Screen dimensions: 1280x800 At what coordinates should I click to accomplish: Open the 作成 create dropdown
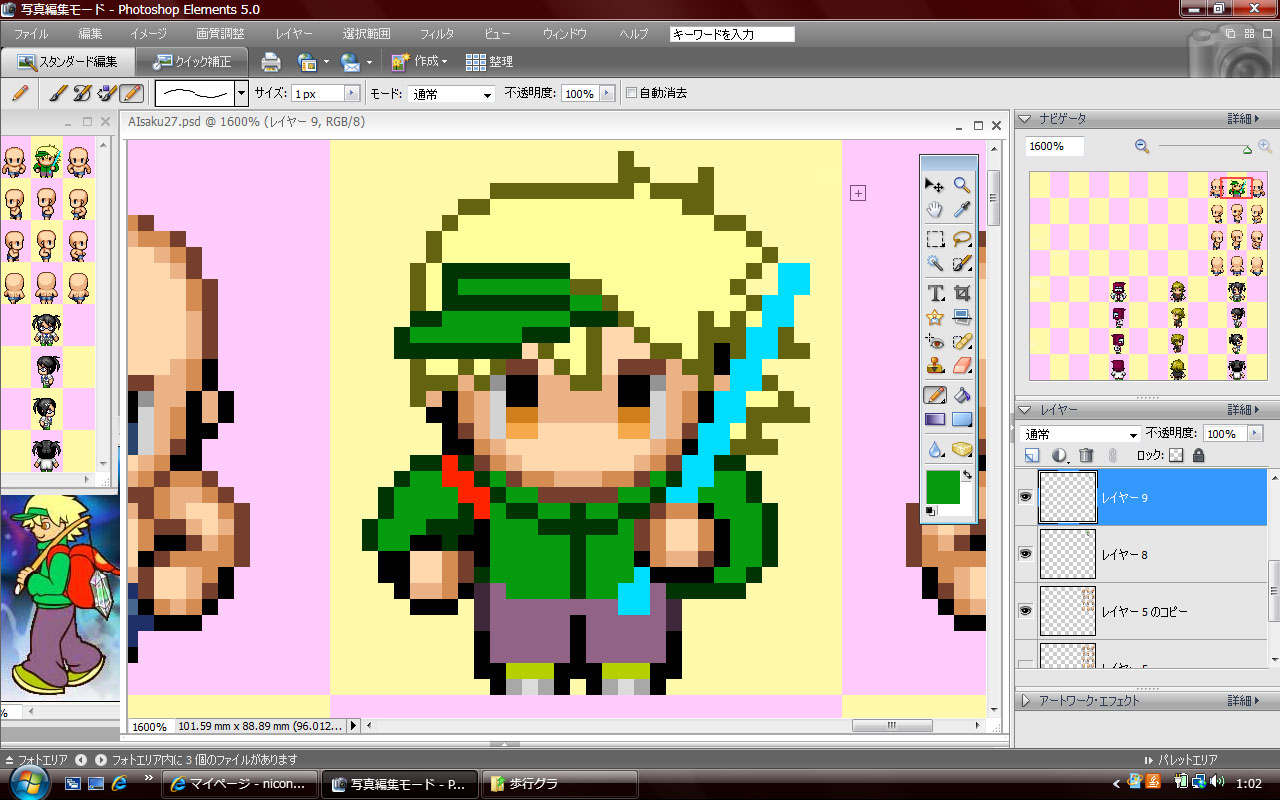click(x=419, y=62)
